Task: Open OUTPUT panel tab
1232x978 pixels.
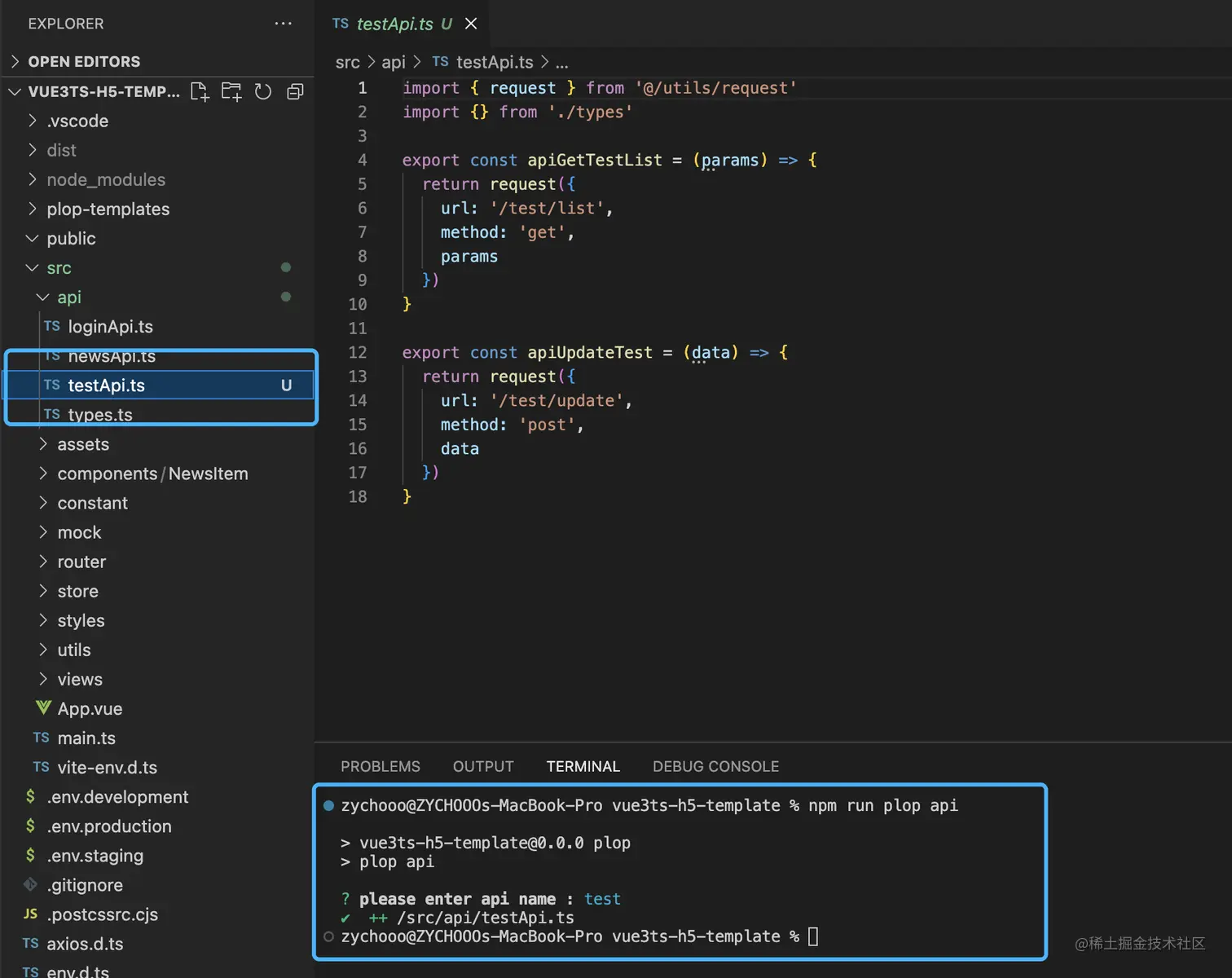Action: pos(482,766)
